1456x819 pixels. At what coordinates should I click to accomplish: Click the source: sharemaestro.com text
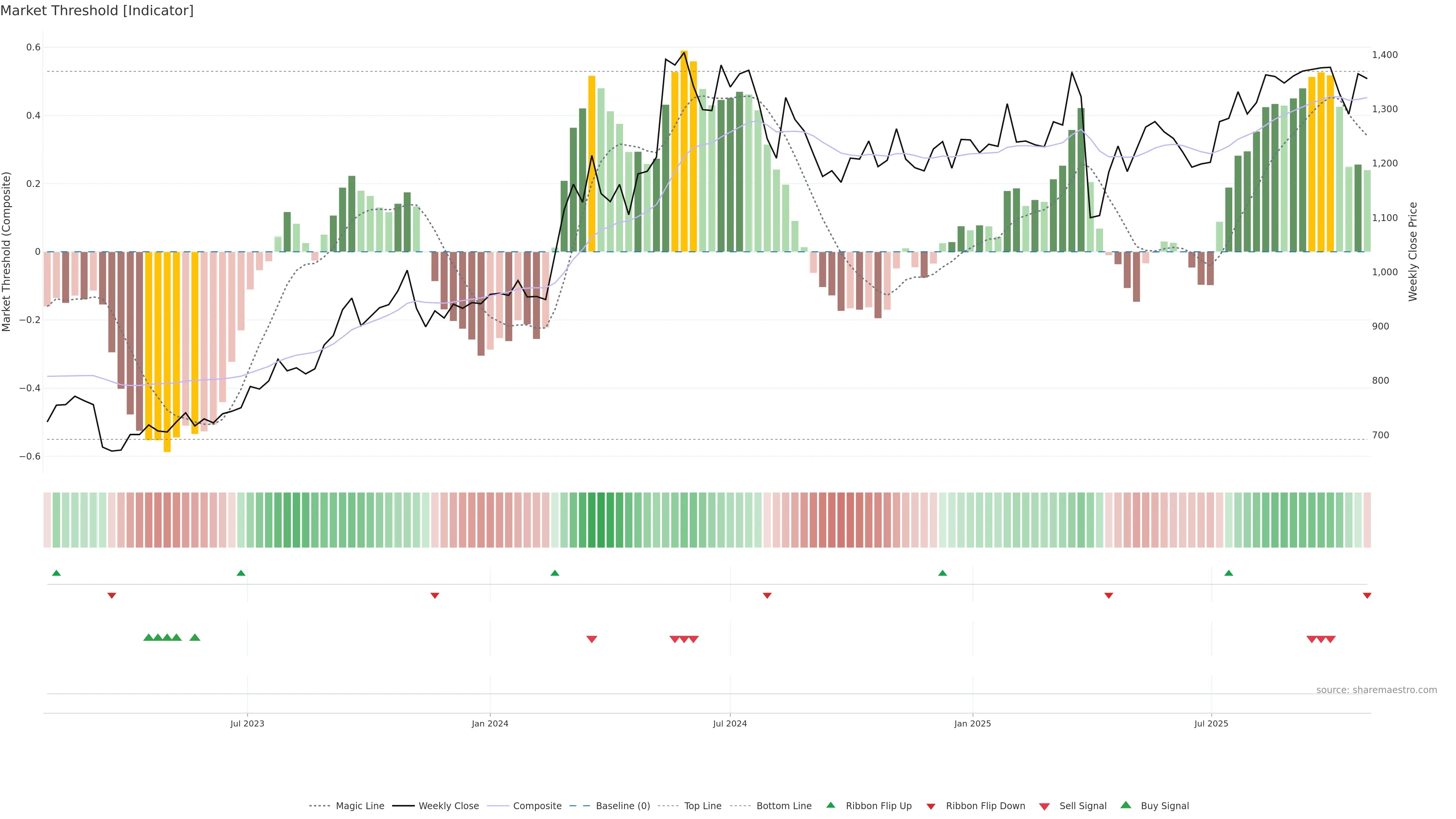tap(1376, 690)
